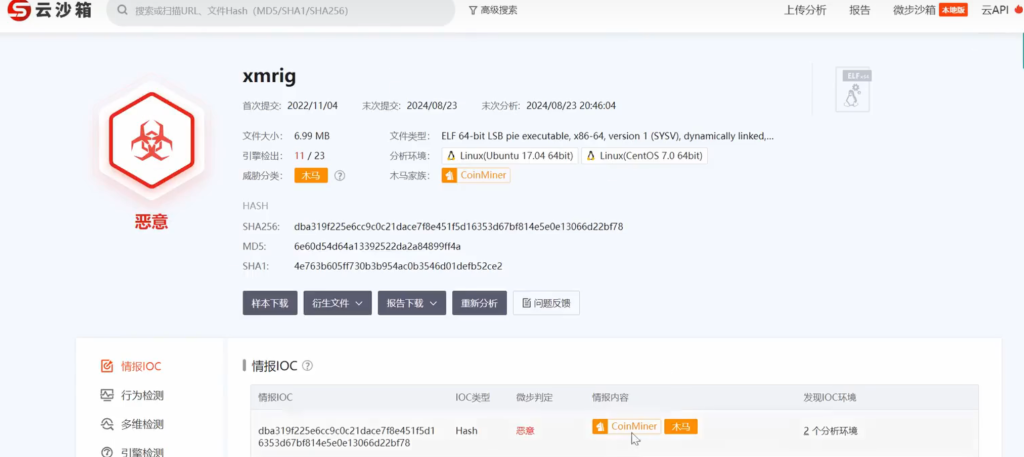Click the MD5 hash value 6e60d54d64a1...
Screen dimensions: 1024x457
click(377, 246)
